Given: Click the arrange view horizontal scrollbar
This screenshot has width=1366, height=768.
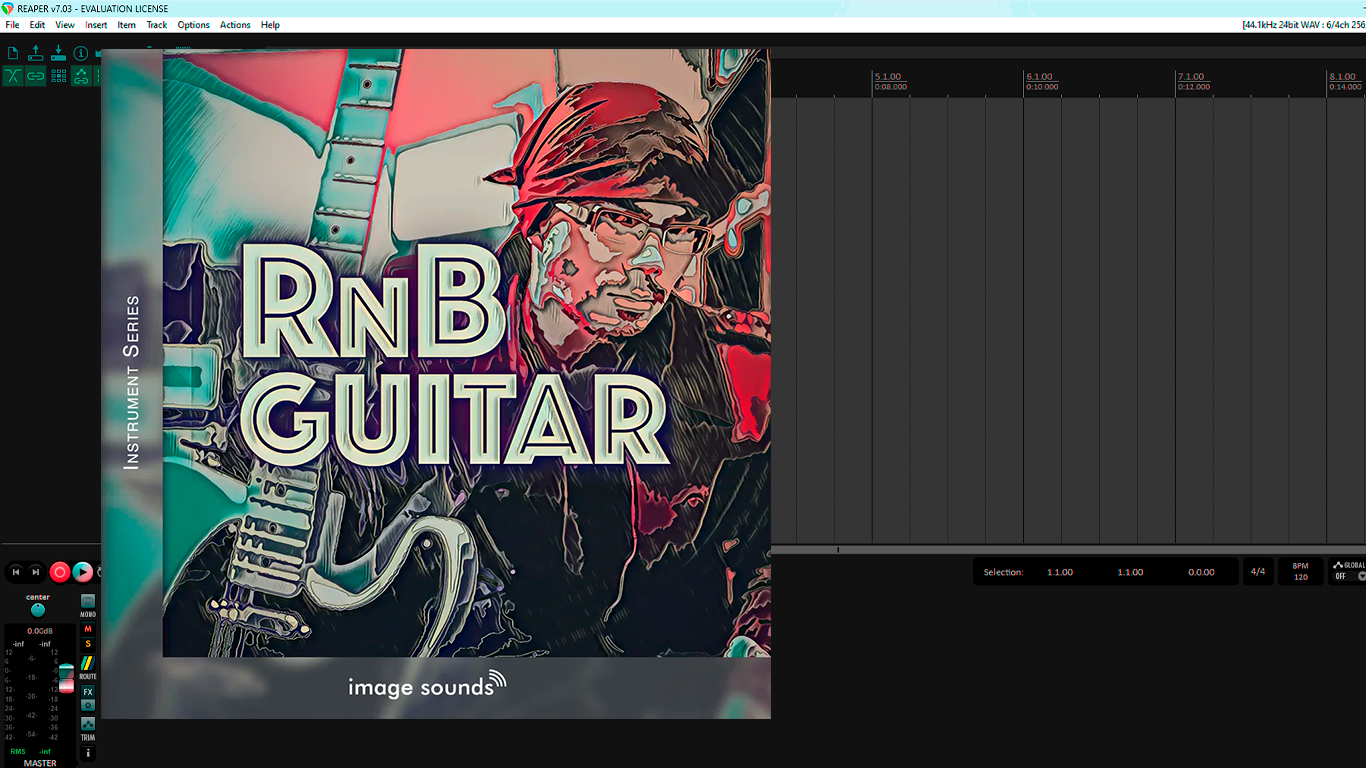Looking at the screenshot, I should [x=1068, y=550].
